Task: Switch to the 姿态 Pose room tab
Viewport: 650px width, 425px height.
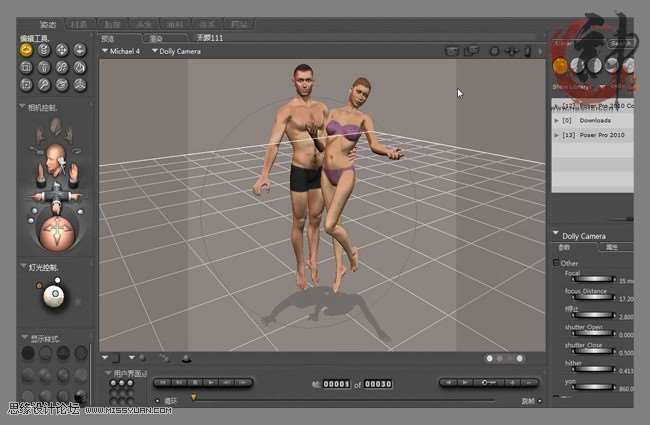Action: [x=47, y=24]
